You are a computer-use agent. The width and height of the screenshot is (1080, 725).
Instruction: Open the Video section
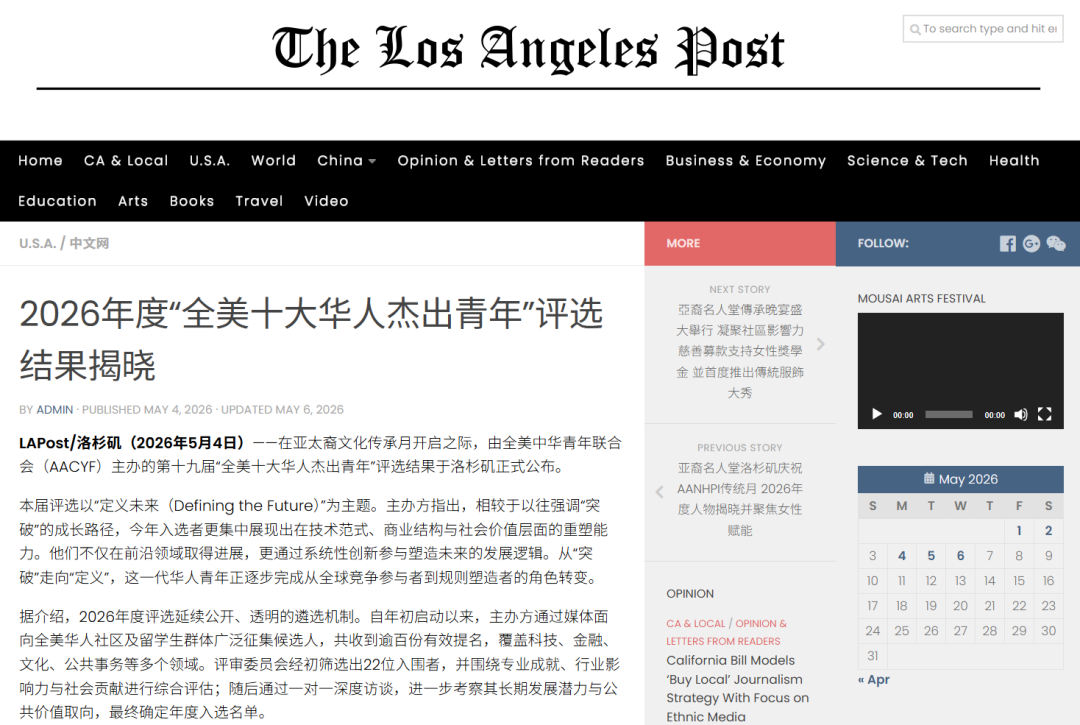tap(326, 201)
